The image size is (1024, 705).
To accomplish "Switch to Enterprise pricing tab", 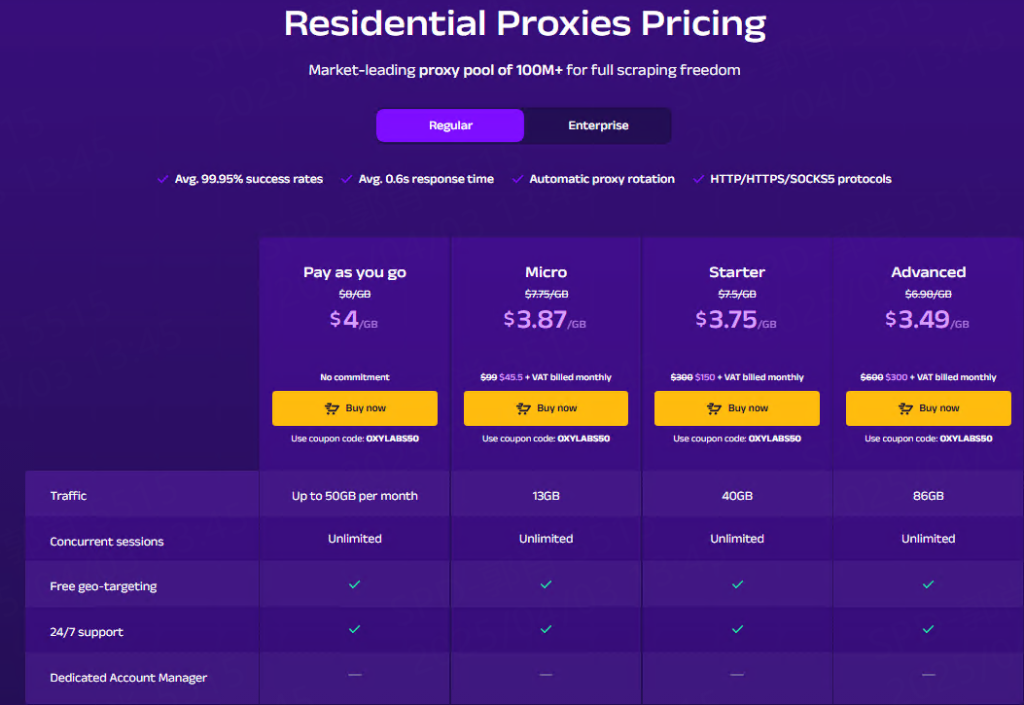I will point(598,126).
